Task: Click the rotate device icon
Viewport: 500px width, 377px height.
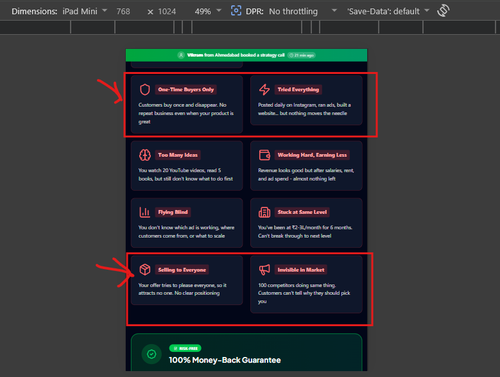Action: pyautogui.click(x=443, y=11)
